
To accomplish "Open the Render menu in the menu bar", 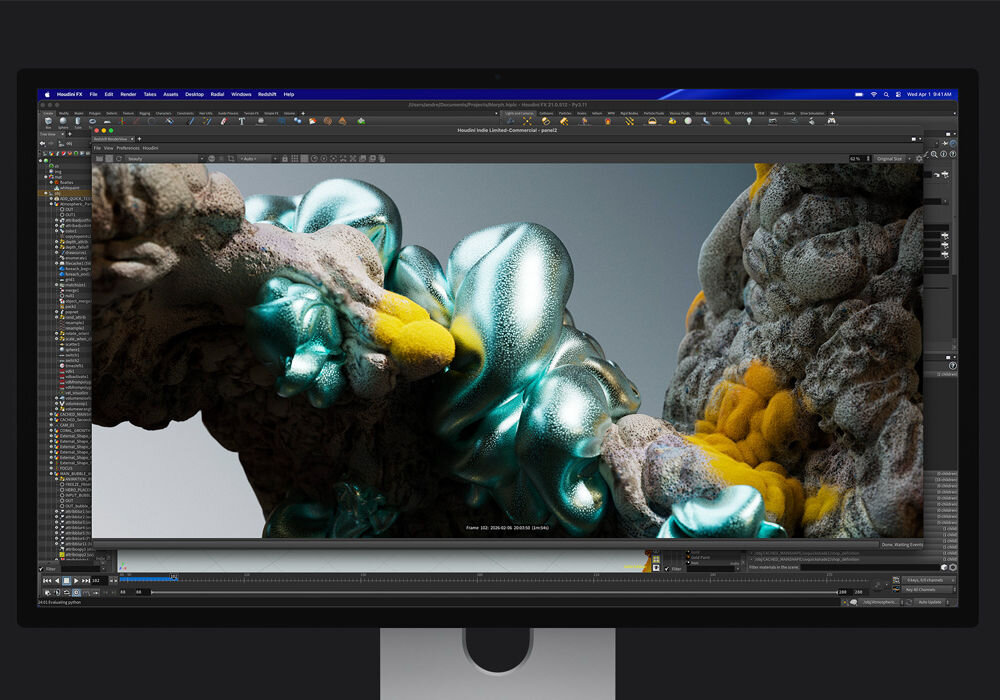I will click(x=128, y=94).
